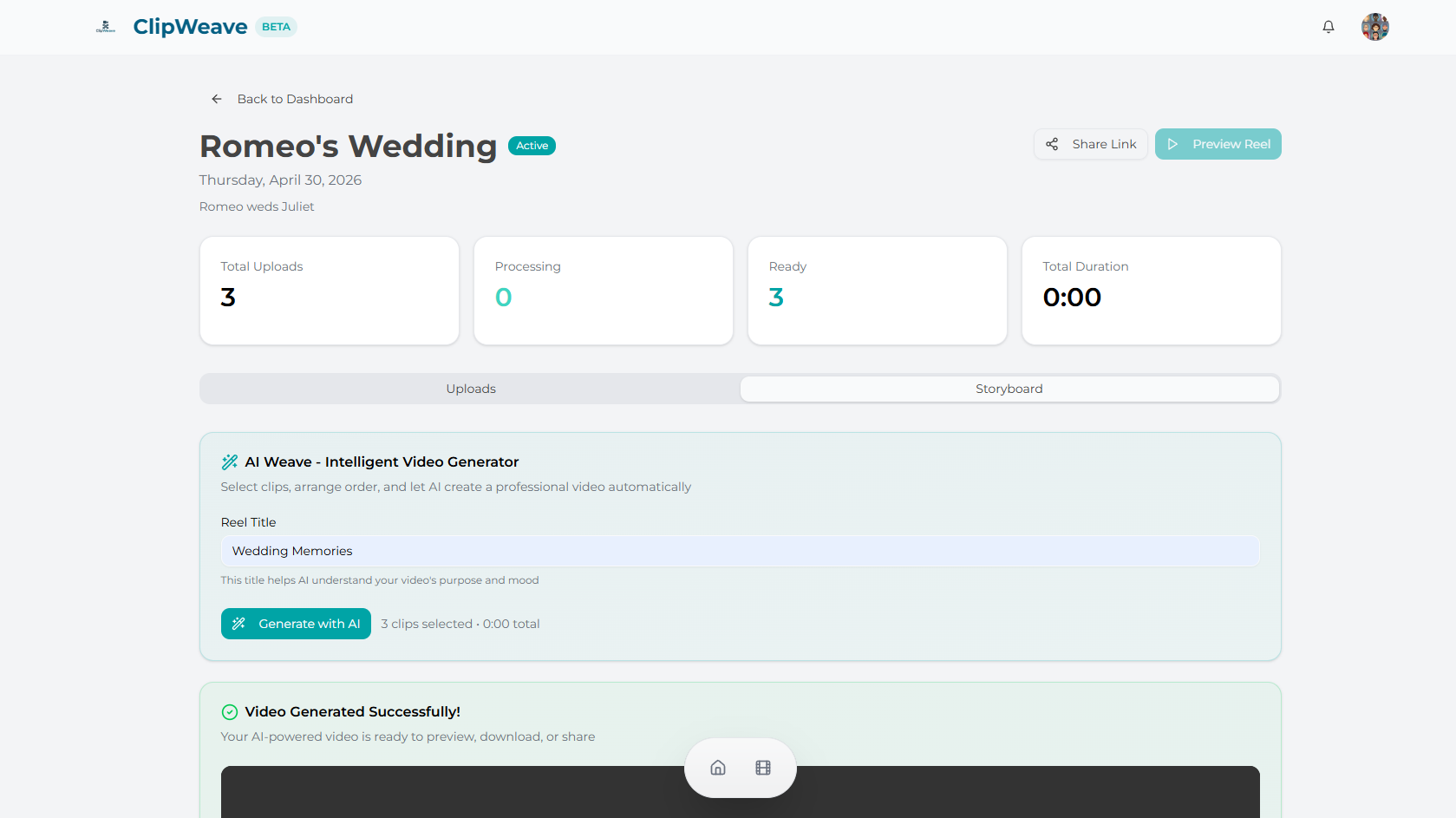This screenshot has width=1456, height=818.
Task: Open the user profile avatar
Action: point(1374,27)
